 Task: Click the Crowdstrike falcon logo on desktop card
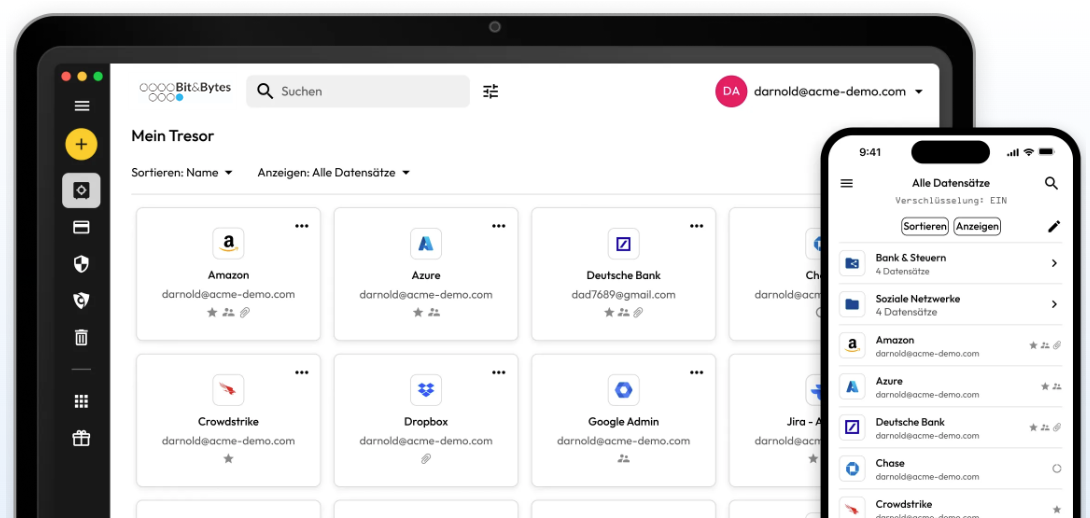(x=228, y=390)
